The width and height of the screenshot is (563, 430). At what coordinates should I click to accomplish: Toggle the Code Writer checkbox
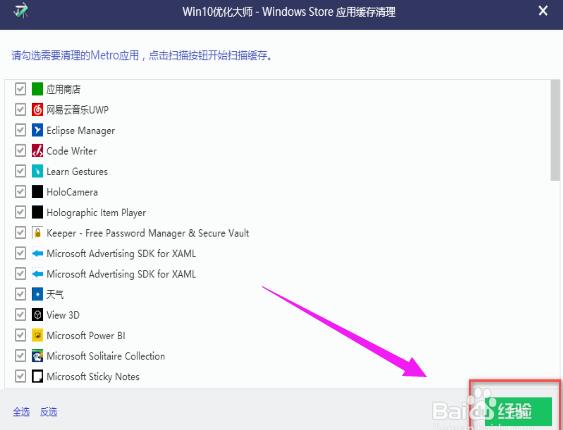(x=20, y=151)
